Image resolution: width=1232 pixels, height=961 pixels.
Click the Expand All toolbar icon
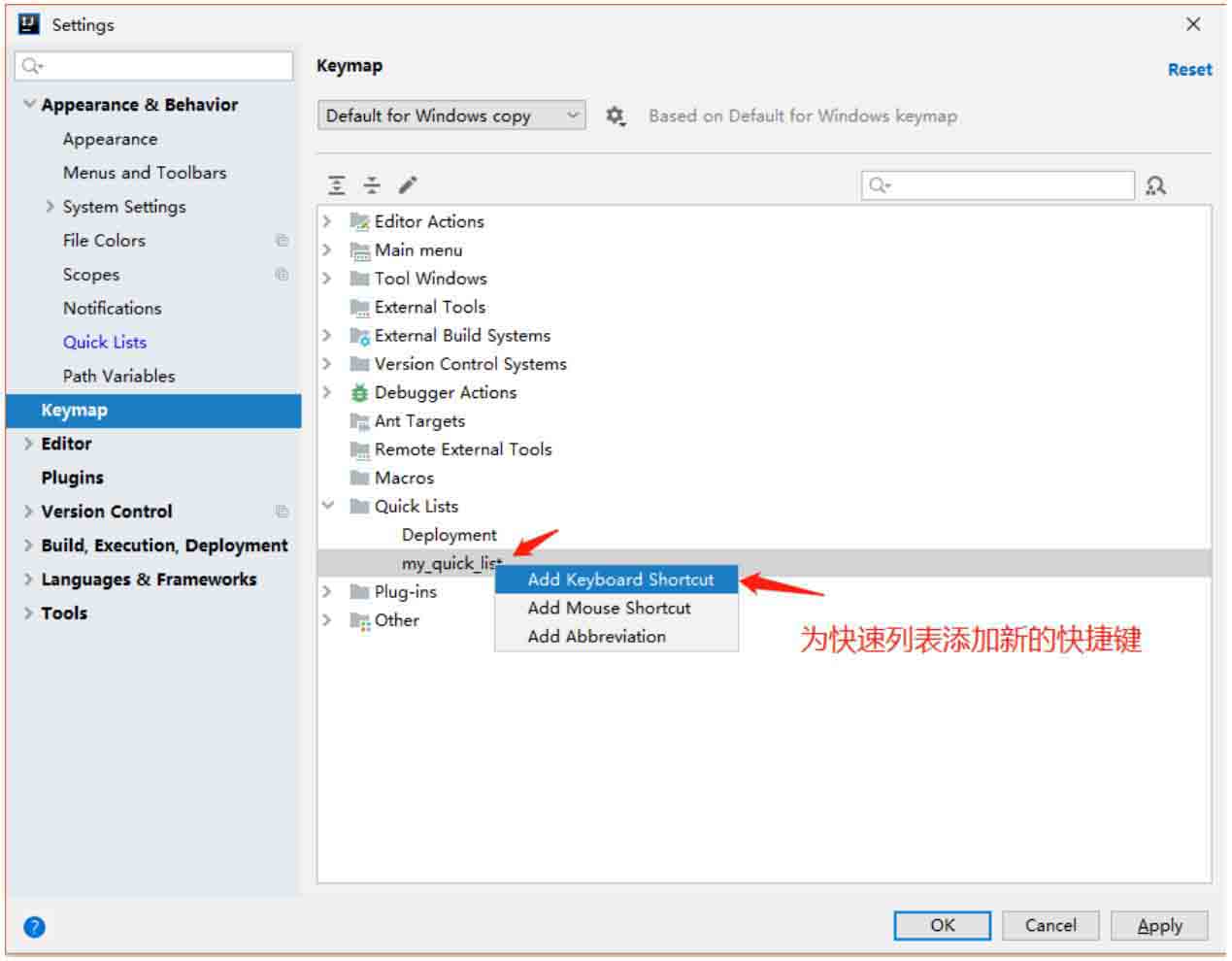[337, 185]
